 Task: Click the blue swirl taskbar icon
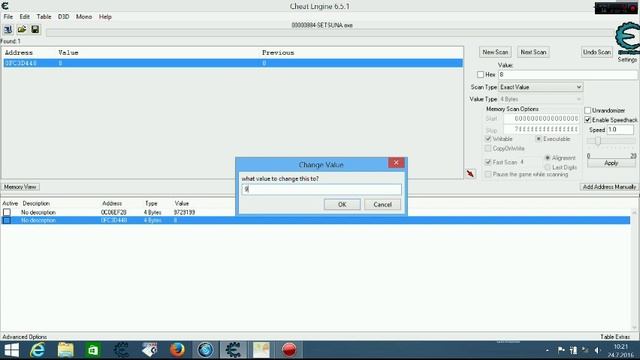(205, 350)
